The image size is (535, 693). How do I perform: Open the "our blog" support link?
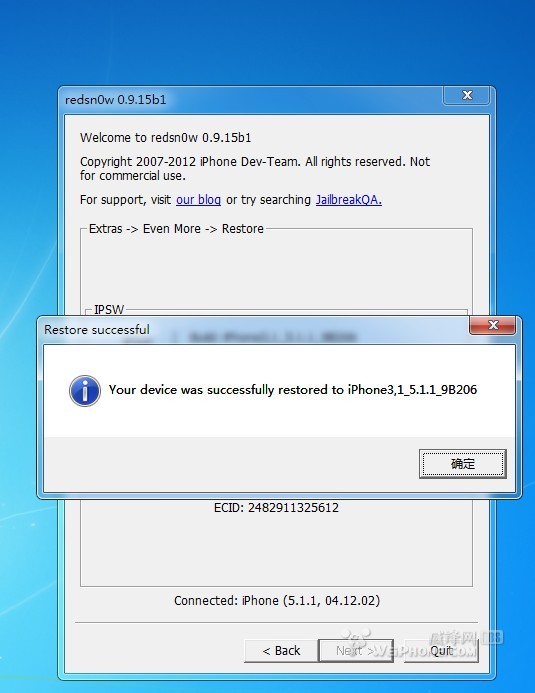point(198,200)
